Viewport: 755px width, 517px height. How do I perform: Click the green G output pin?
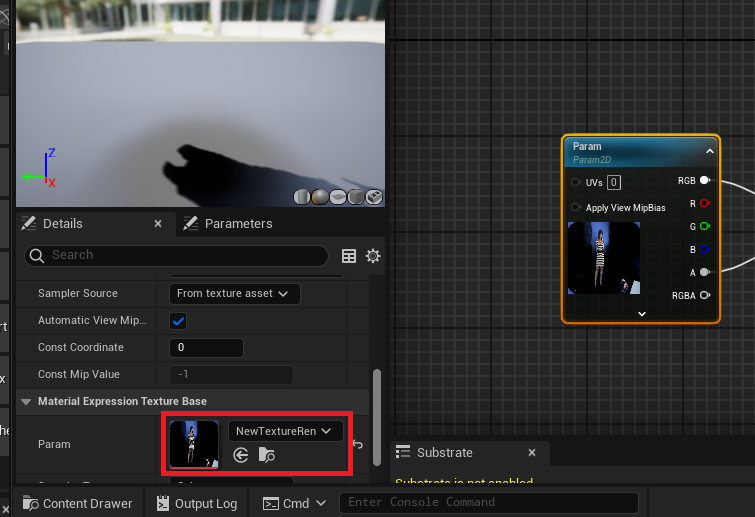(x=705, y=226)
